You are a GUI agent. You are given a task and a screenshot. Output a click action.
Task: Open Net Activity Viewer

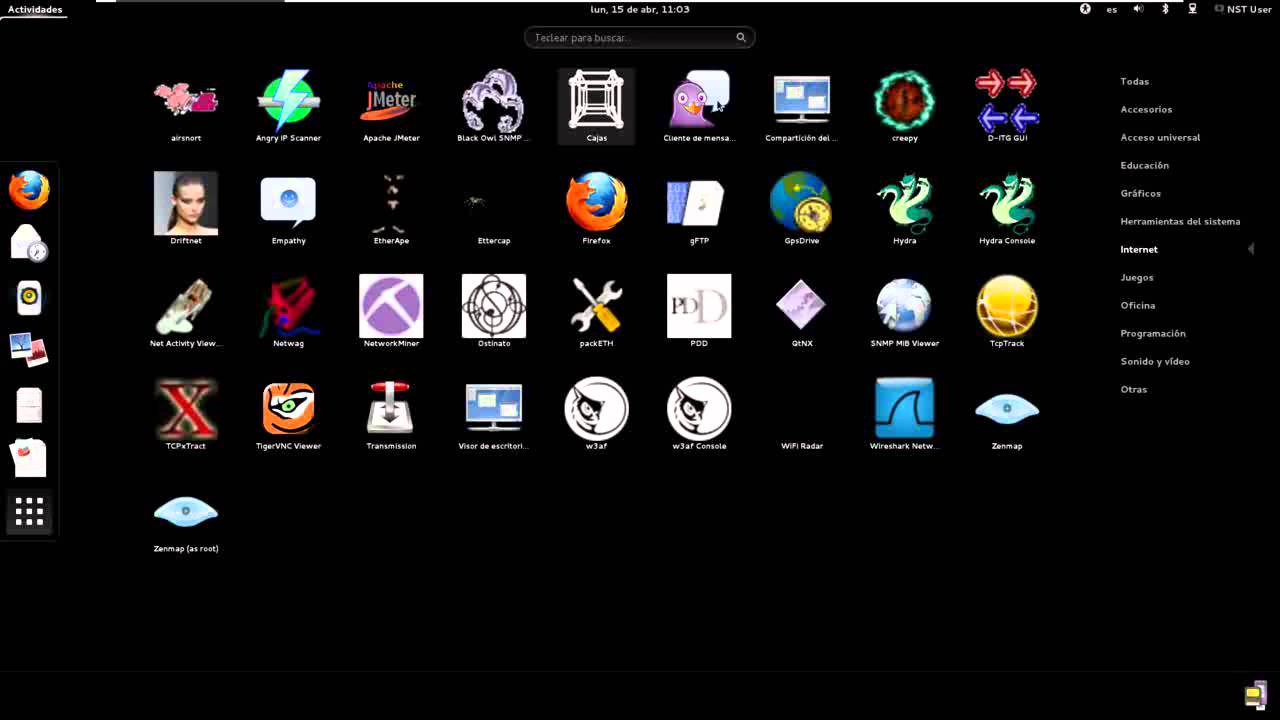[186, 312]
